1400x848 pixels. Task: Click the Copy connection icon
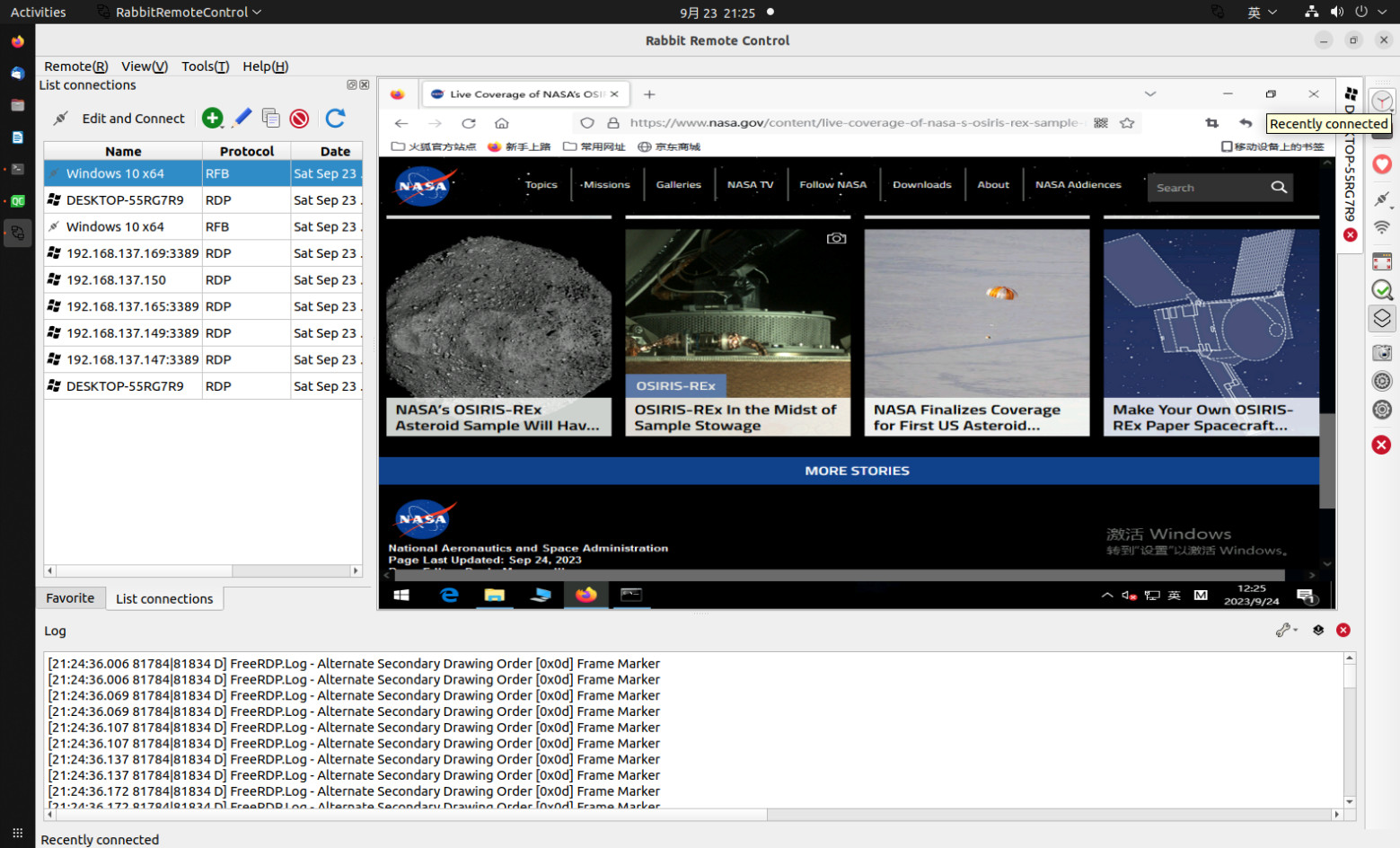point(271,119)
